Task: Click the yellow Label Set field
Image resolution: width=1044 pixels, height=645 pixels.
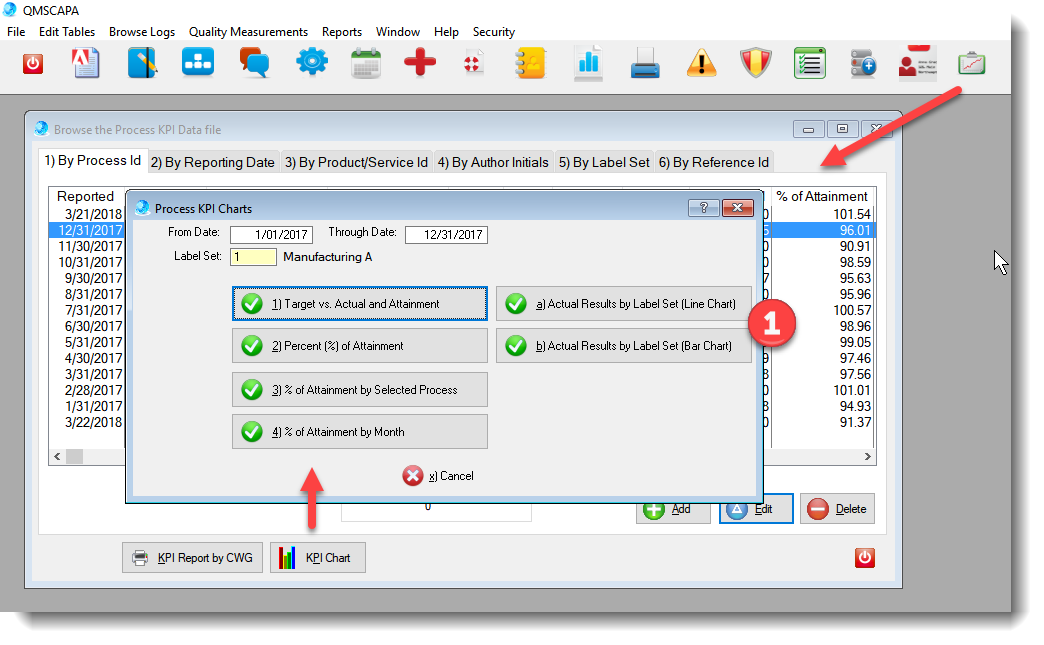Action: pyautogui.click(x=253, y=257)
